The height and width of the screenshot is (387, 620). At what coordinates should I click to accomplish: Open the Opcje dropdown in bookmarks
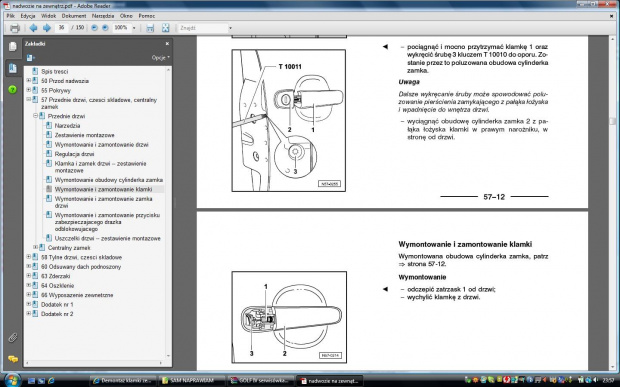[x=161, y=58]
